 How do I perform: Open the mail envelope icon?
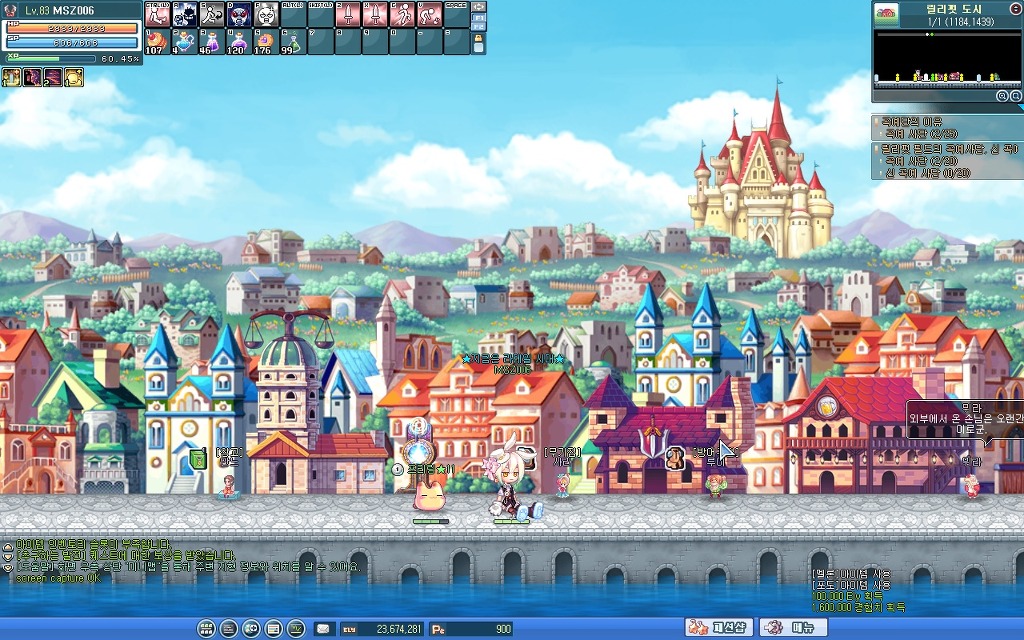(x=323, y=629)
